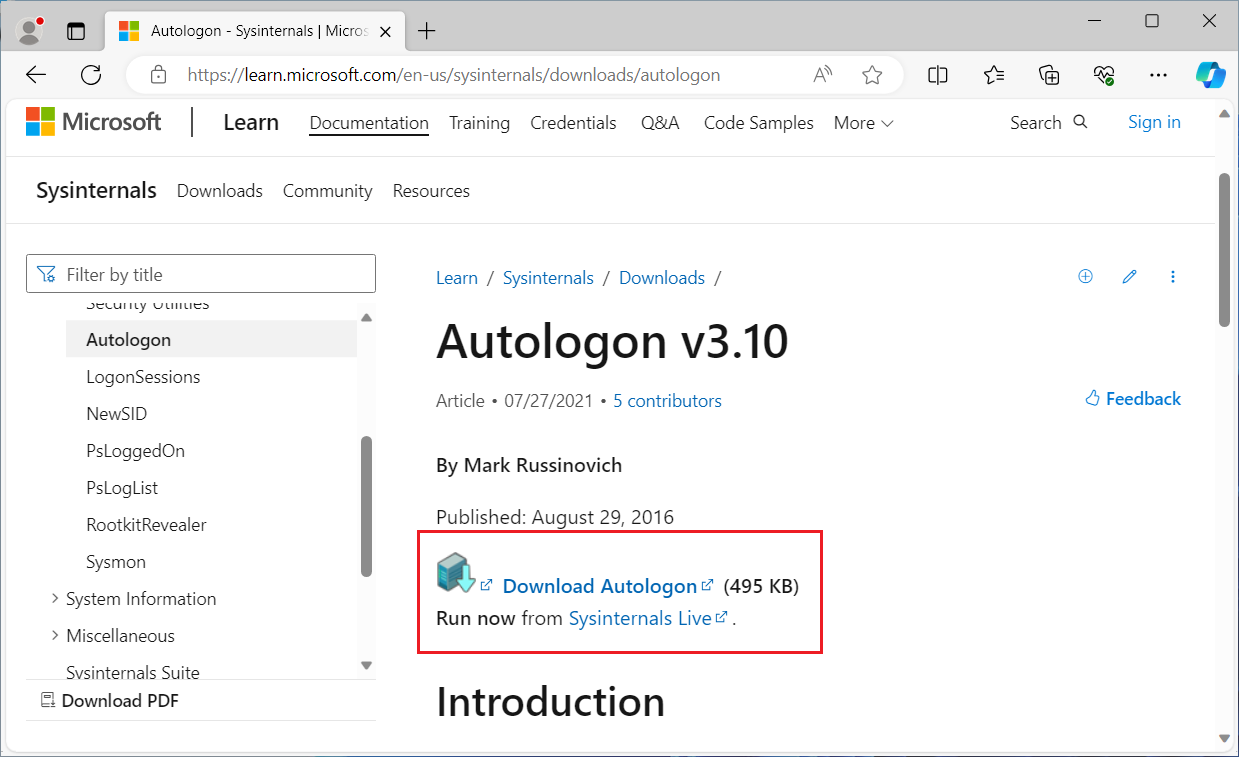Viewport: 1239px width, 757px height.
Task: Expand Miscellaneous tree node
Action: point(54,636)
